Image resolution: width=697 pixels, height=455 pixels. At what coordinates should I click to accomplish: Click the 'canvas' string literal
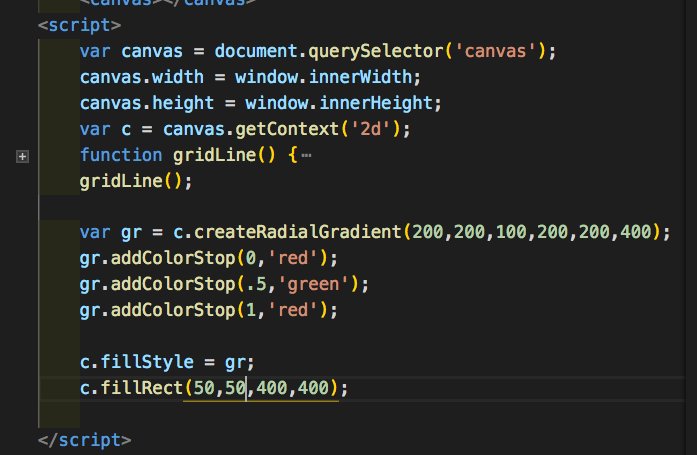495,52
